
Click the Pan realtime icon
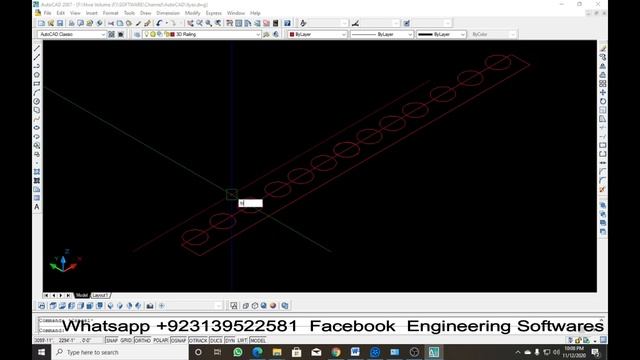point(190,23)
